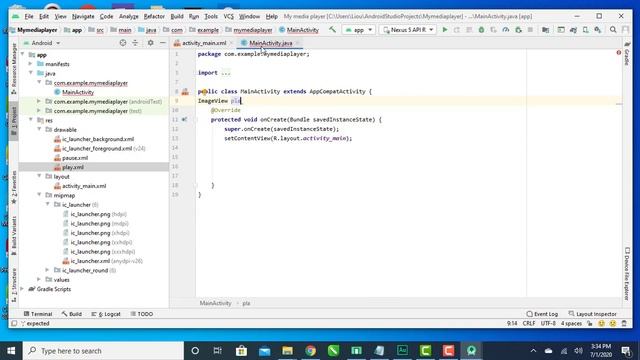This screenshot has height=360, width=640.
Task: Click CRLF line separator in status bar
Action: pos(529,323)
